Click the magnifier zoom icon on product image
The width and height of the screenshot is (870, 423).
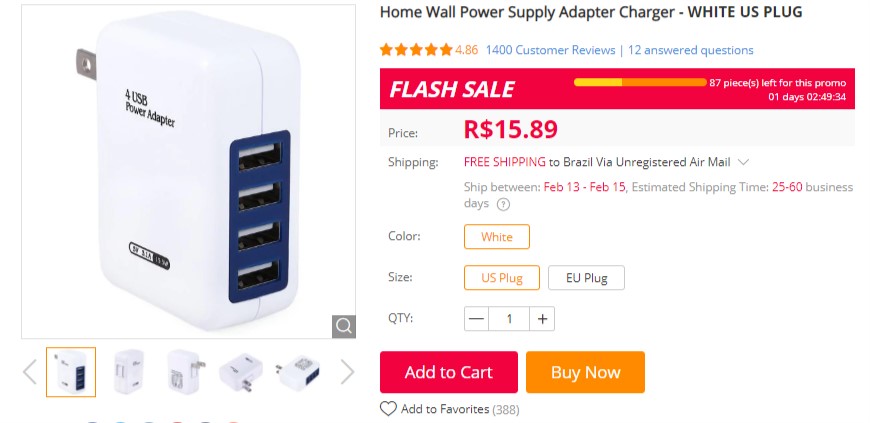coord(343,326)
